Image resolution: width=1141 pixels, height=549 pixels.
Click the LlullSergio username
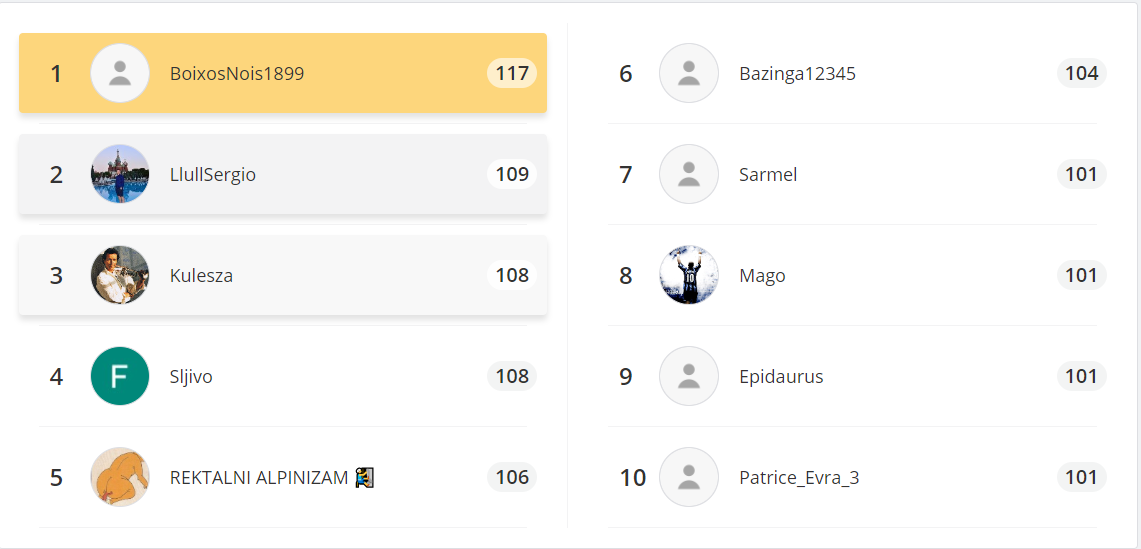(x=213, y=175)
